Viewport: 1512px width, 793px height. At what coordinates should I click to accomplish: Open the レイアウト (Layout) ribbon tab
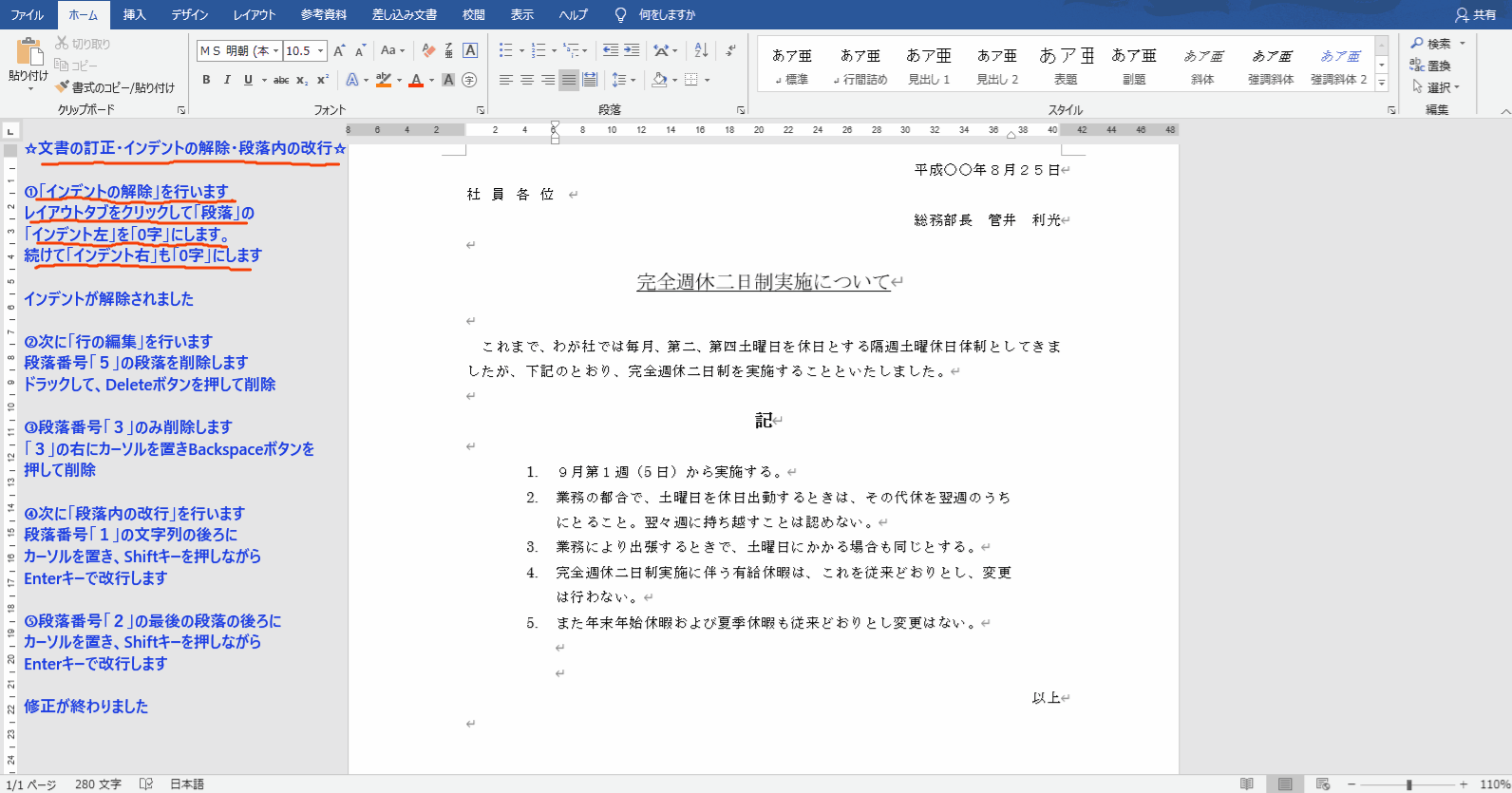point(254,14)
